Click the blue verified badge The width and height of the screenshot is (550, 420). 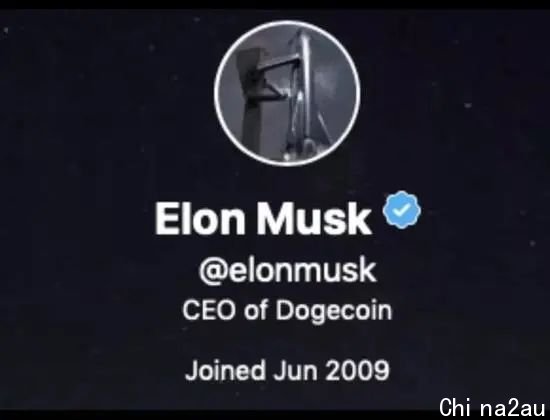click(x=402, y=210)
